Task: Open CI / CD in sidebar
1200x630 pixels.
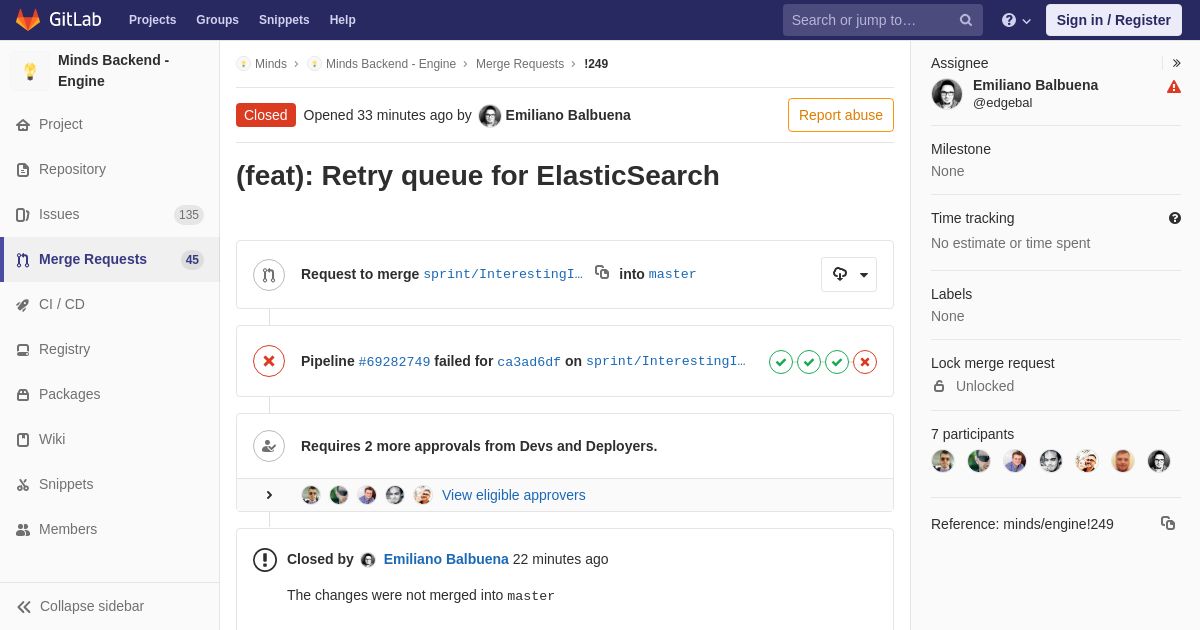Action: (x=62, y=304)
